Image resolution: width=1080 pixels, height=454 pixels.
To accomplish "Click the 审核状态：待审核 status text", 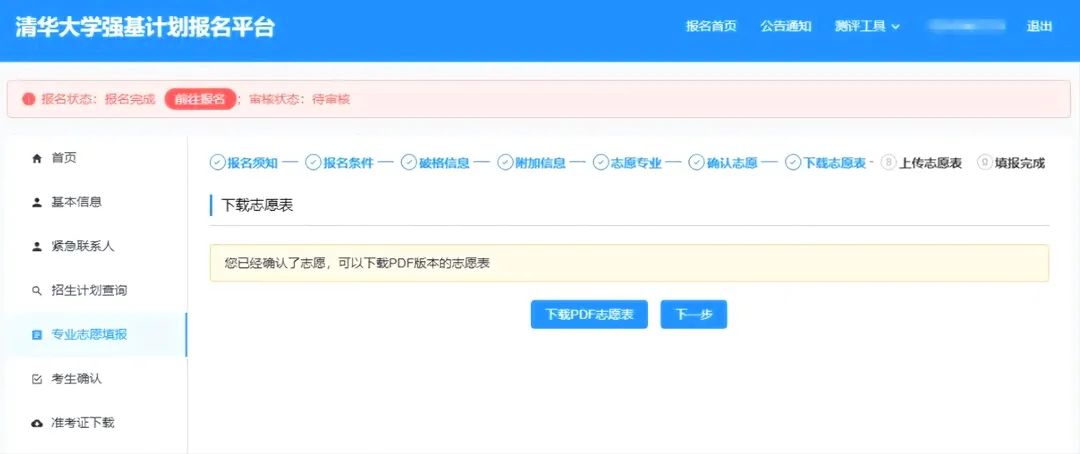I will coord(300,99).
